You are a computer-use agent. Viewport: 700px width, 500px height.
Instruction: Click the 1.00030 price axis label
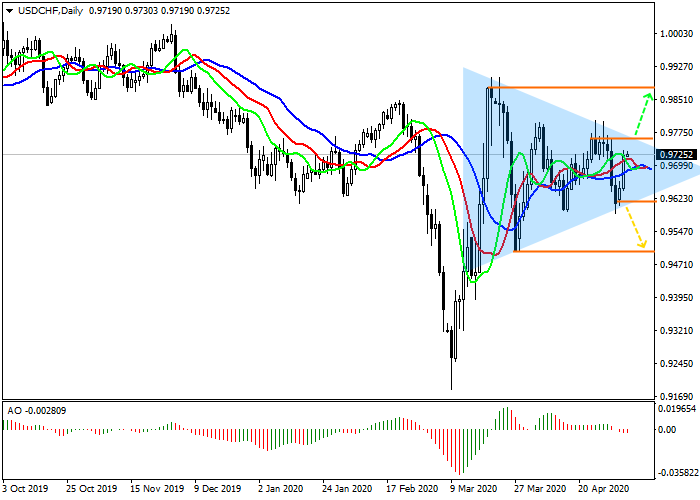(x=675, y=33)
